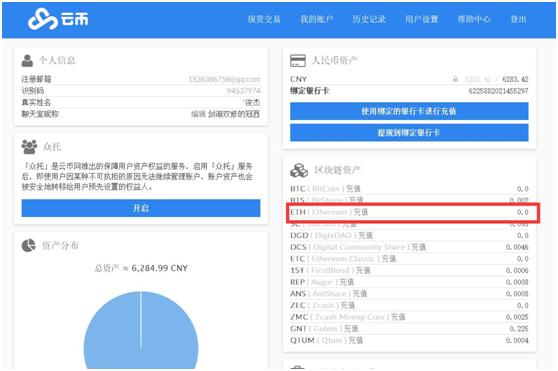
Task: Click the CNY balance 6283.42
Action: (515, 79)
